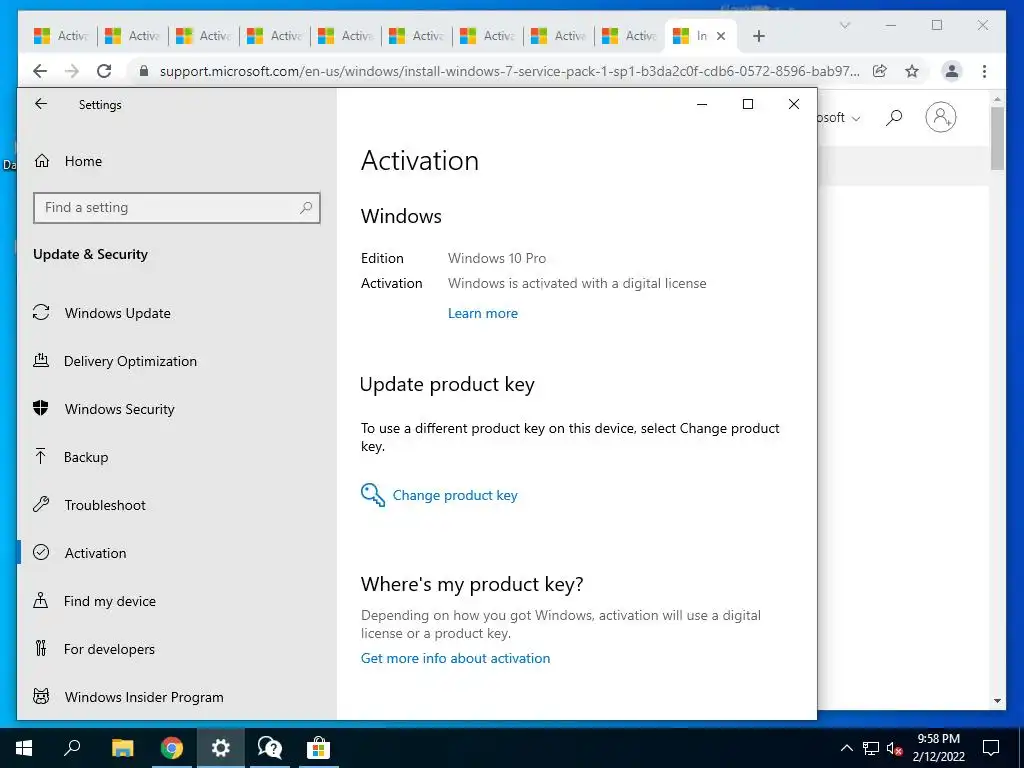
Task: Go back using the Settings back arrow
Action: pyautogui.click(x=41, y=104)
